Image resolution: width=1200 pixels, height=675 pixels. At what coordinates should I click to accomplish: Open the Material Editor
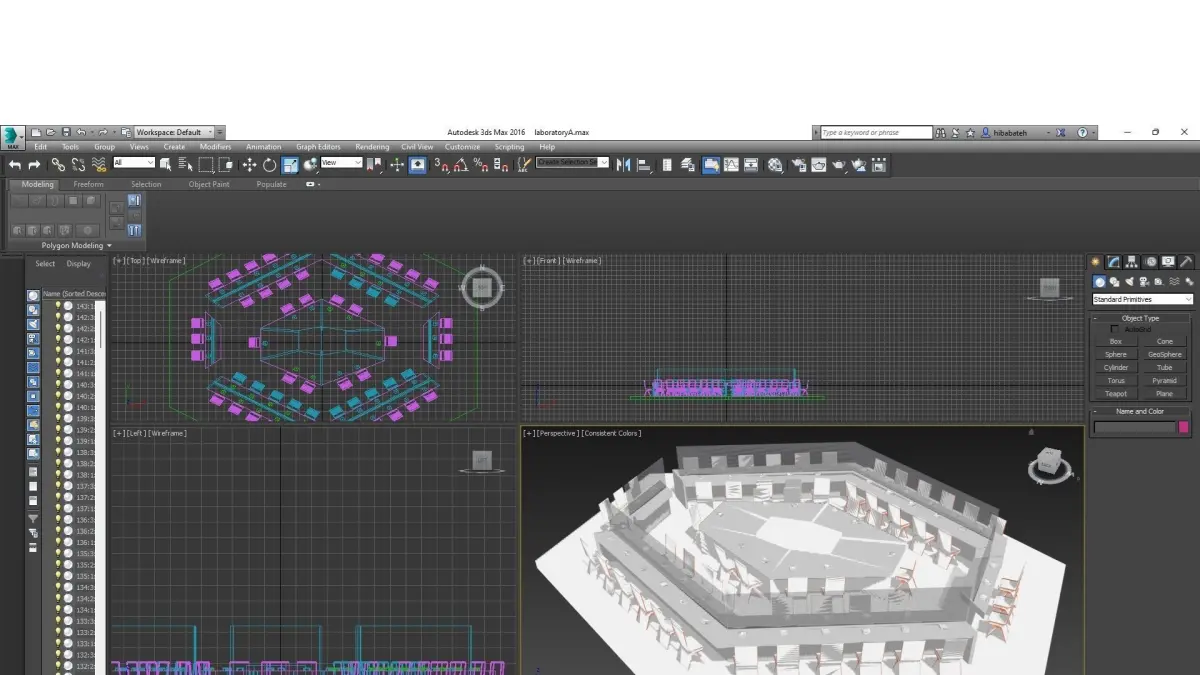pyautogui.click(x=775, y=165)
